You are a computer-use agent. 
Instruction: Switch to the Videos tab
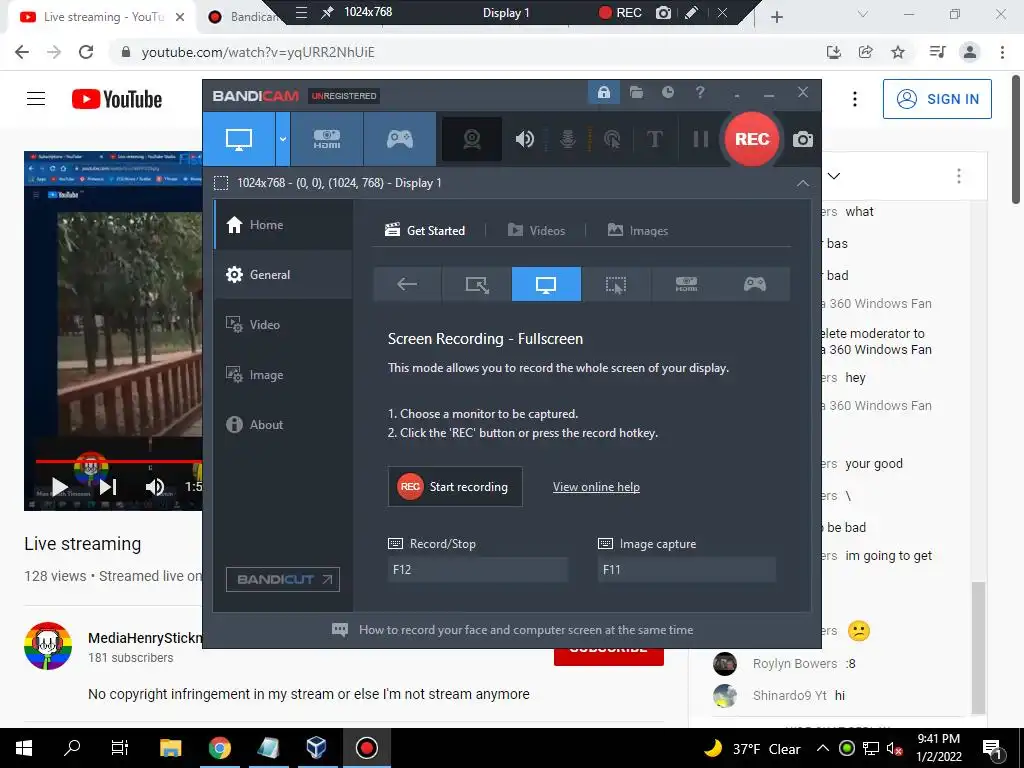tap(536, 231)
